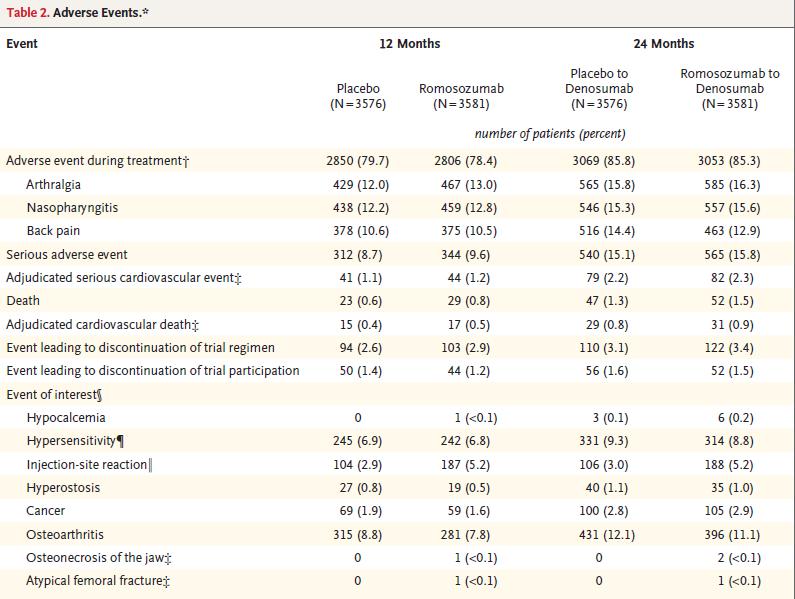Screen dimensions: 795x599
Task: Click the 'number of patients (percent)' caption
Action: pyautogui.click(x=550, y=134)
